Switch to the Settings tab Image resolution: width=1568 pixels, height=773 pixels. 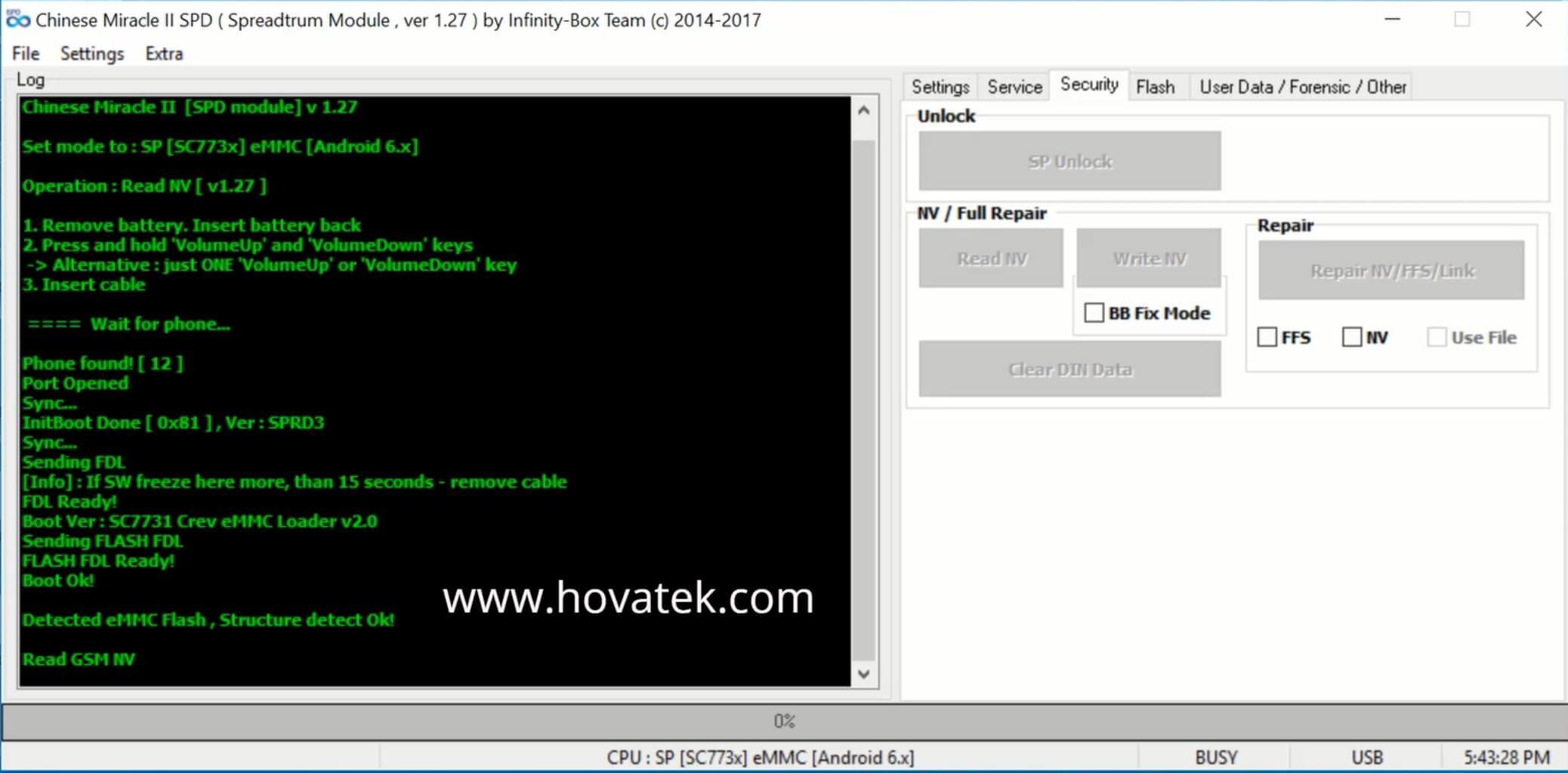point(940,87)
